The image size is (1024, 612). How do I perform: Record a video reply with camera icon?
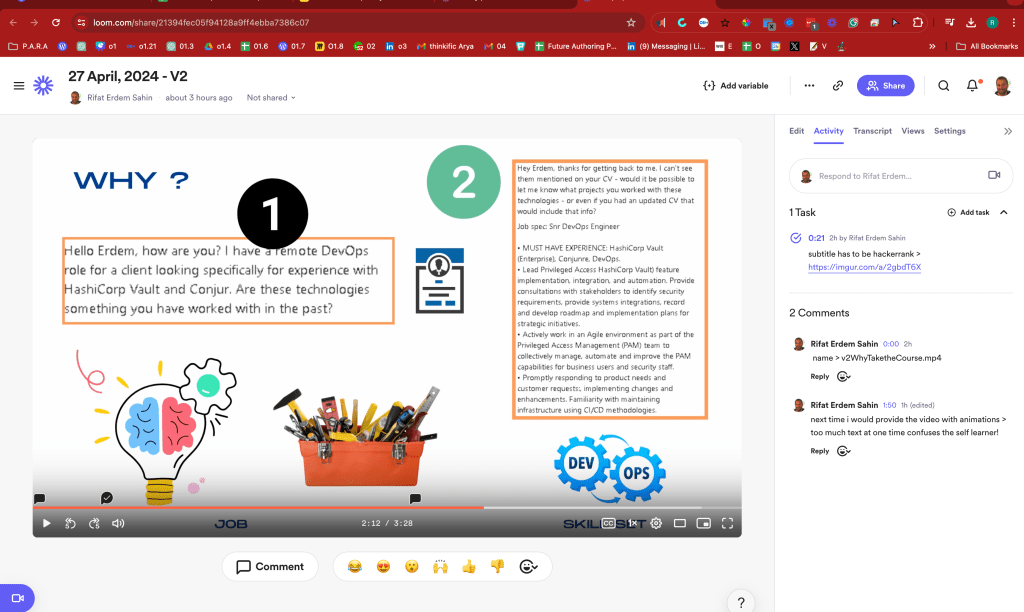994,175
